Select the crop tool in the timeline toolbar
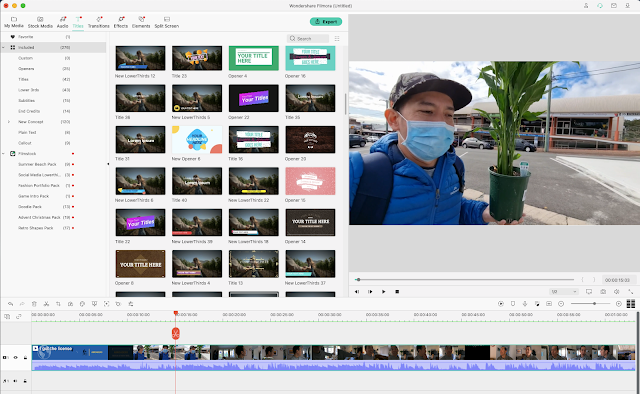This screenshot has width=640, height=394. [x=58, y=304]
